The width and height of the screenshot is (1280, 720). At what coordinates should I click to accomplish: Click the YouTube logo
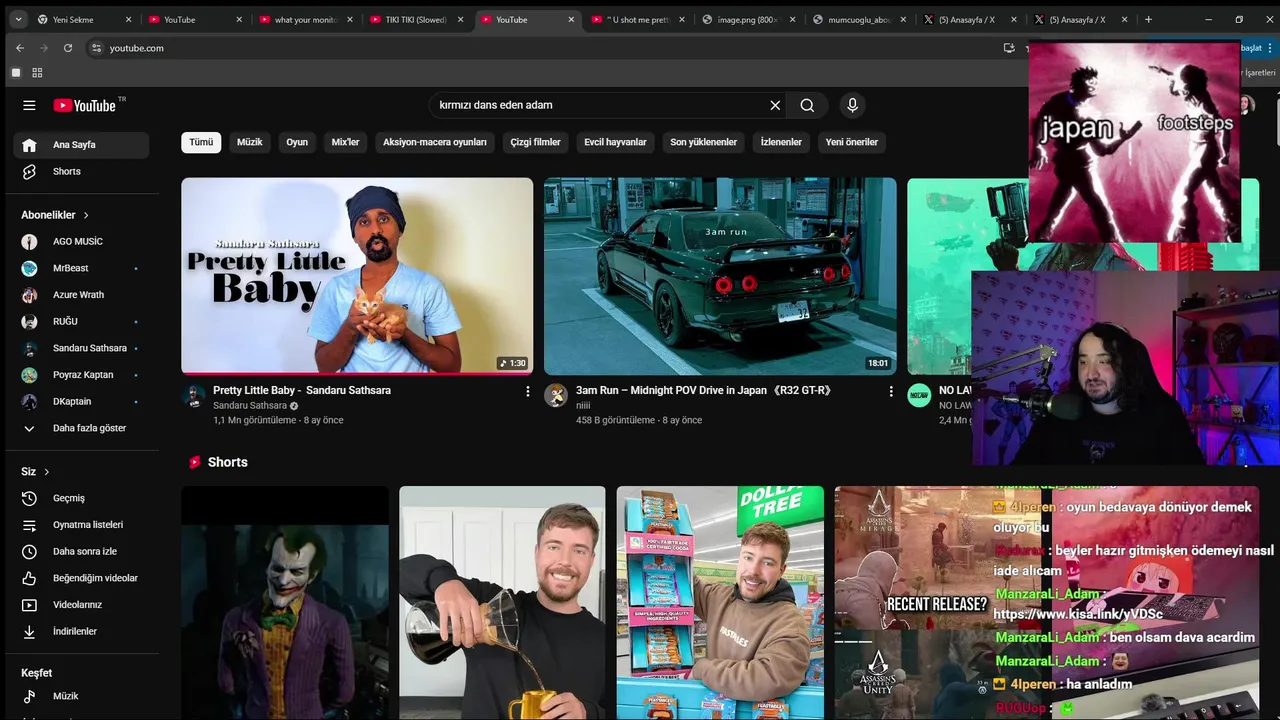click(85, 105)
